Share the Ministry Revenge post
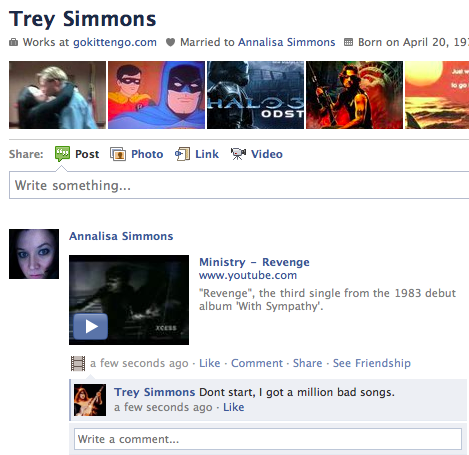The image size is (469, 455). tap(307, 363)
